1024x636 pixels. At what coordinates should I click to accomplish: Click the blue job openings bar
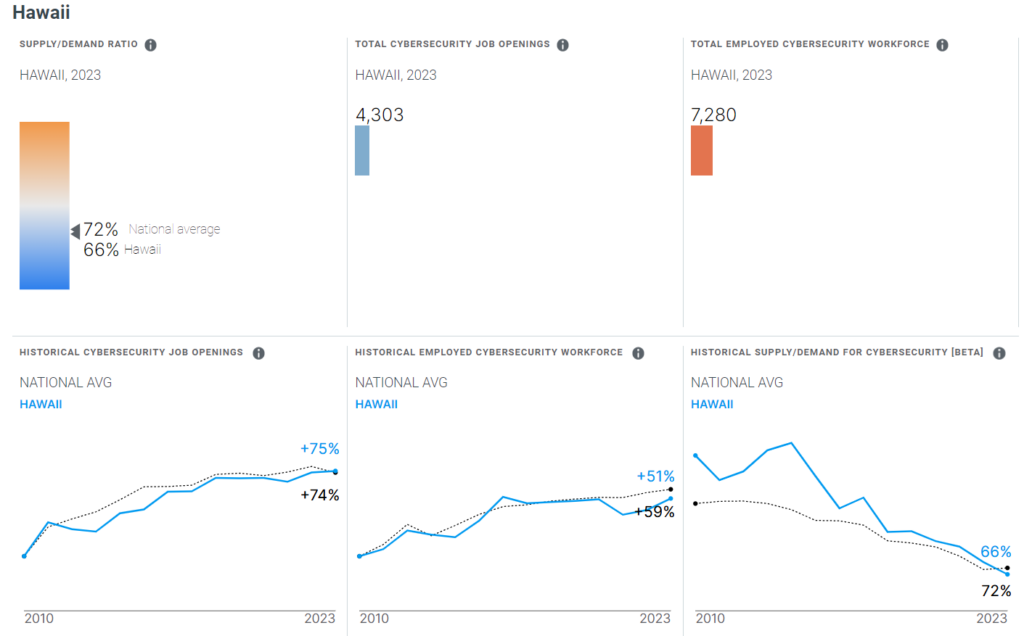click(362, 150)
